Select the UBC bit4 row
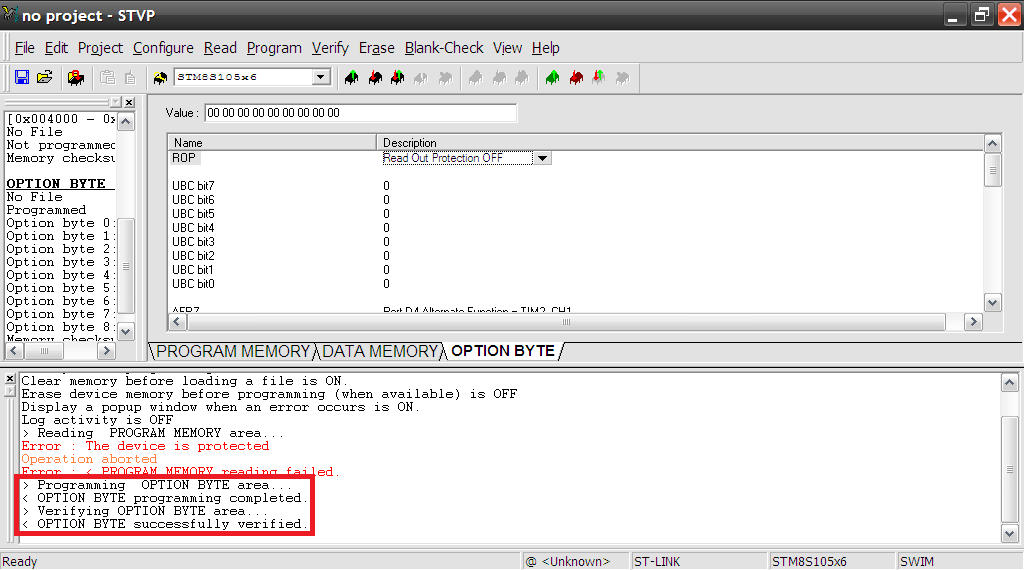 [193, 228]
